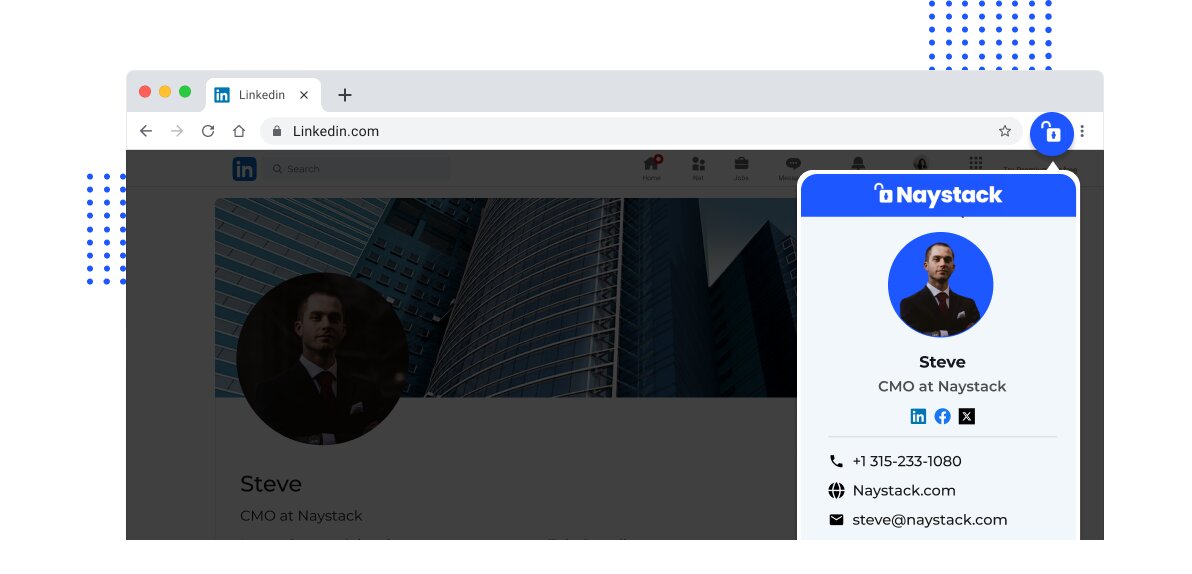This screenshot has width=1192, height=574.
Task: Click the LinkedIn profile cover image
Action: coord(506,297)
